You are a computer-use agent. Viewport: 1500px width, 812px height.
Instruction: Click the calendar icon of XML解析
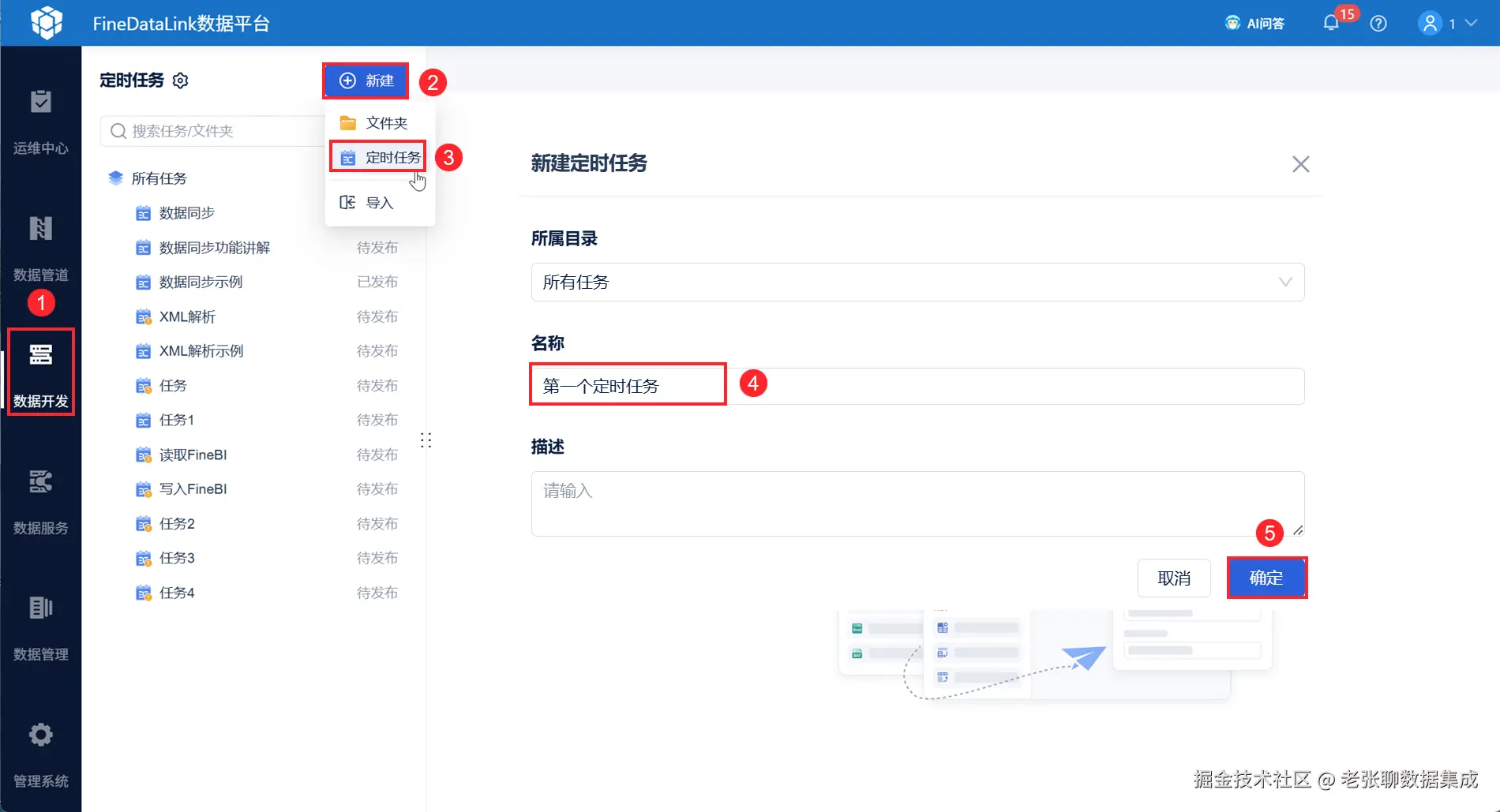point(143,316)
